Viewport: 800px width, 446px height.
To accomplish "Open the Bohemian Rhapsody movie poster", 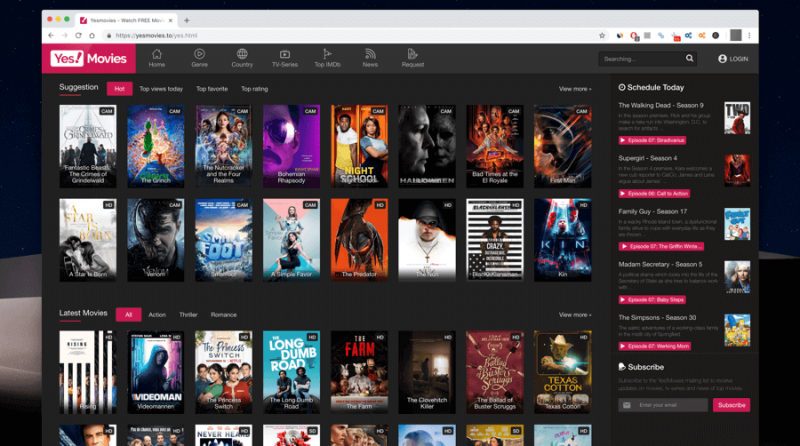I will coord(291,146).
